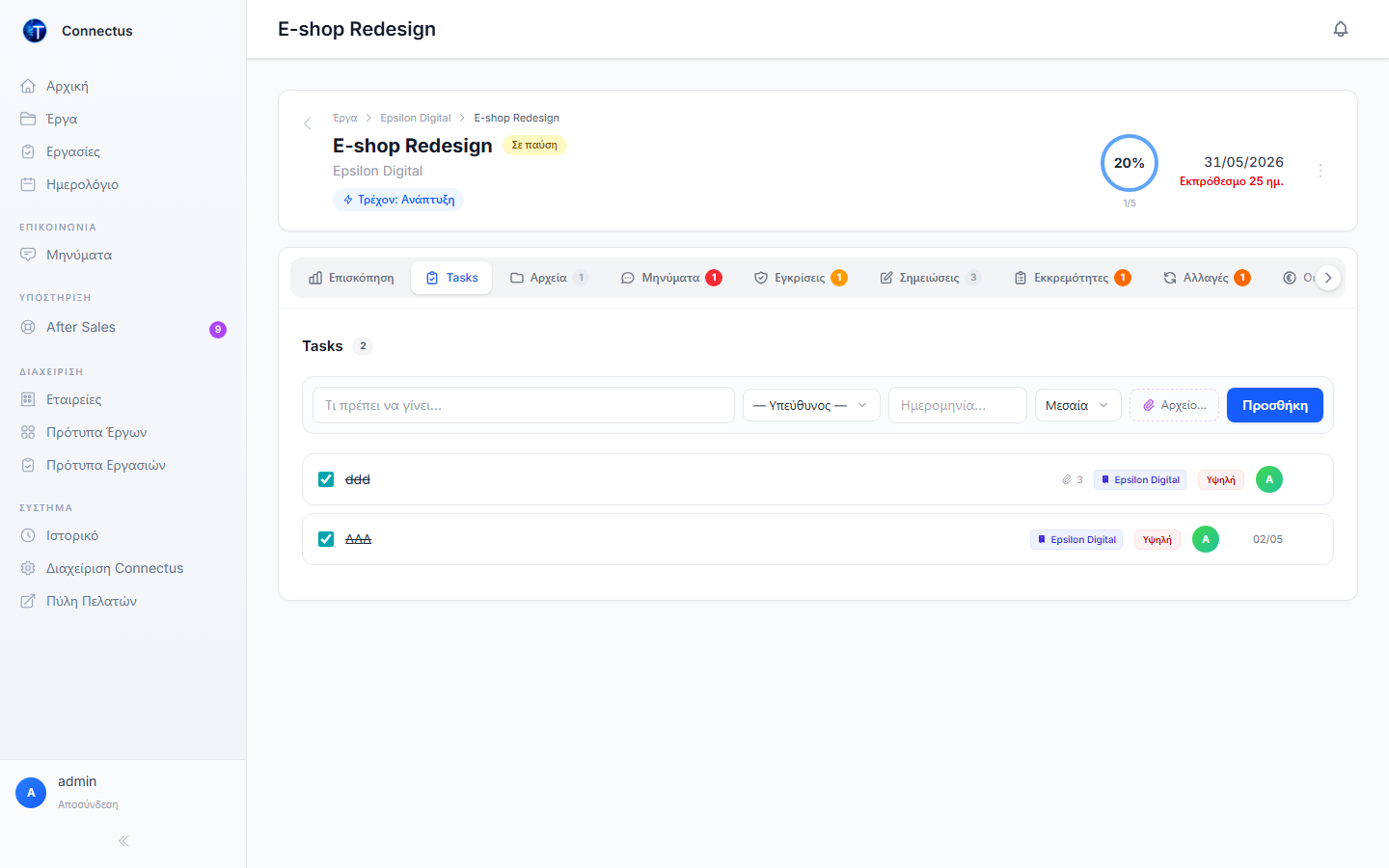Open the Υπεύθυνος assignee dropdown

(811, 405)
